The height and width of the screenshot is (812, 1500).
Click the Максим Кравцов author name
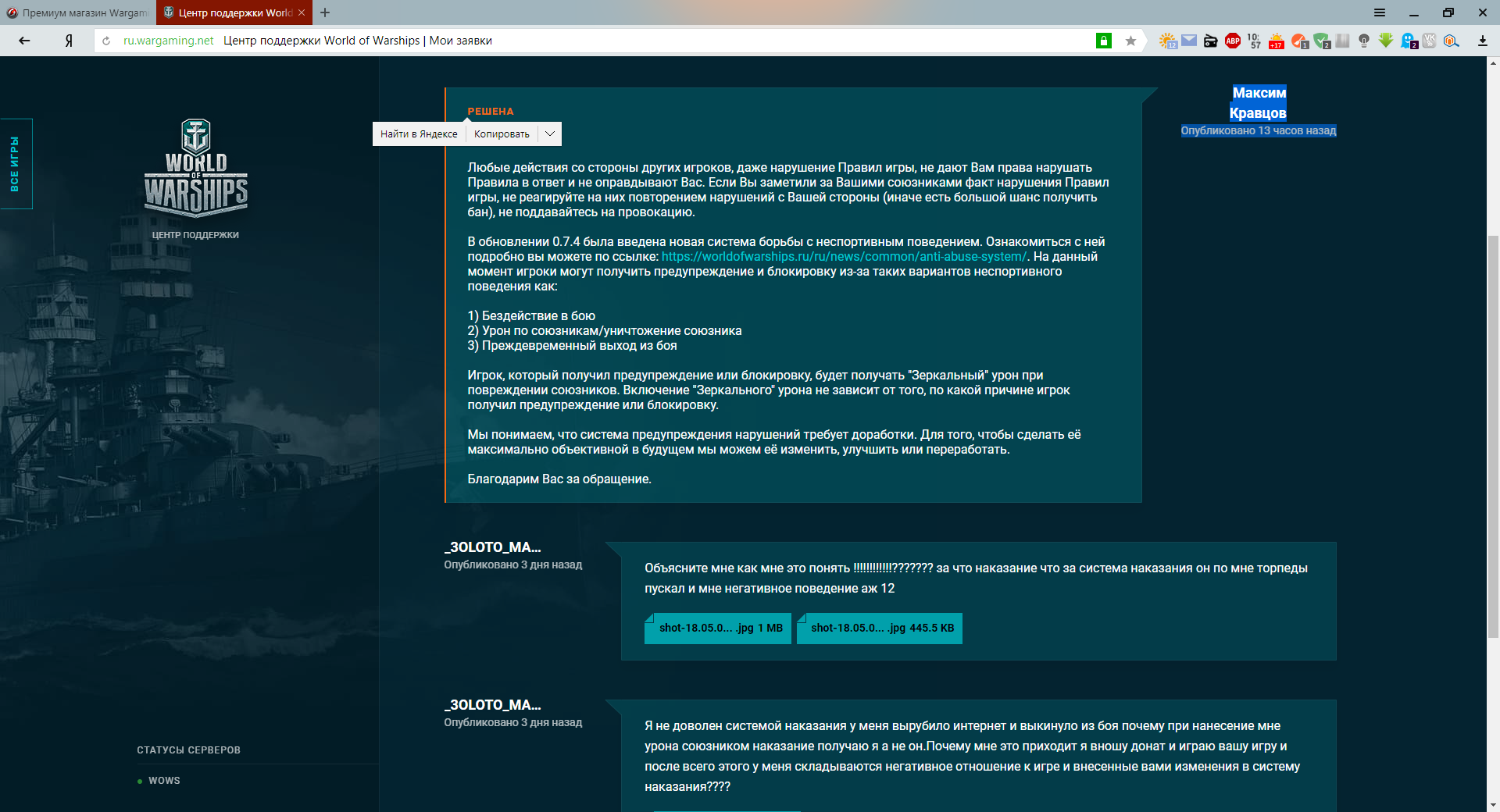pyautogui.click(x=1258, y=103)
